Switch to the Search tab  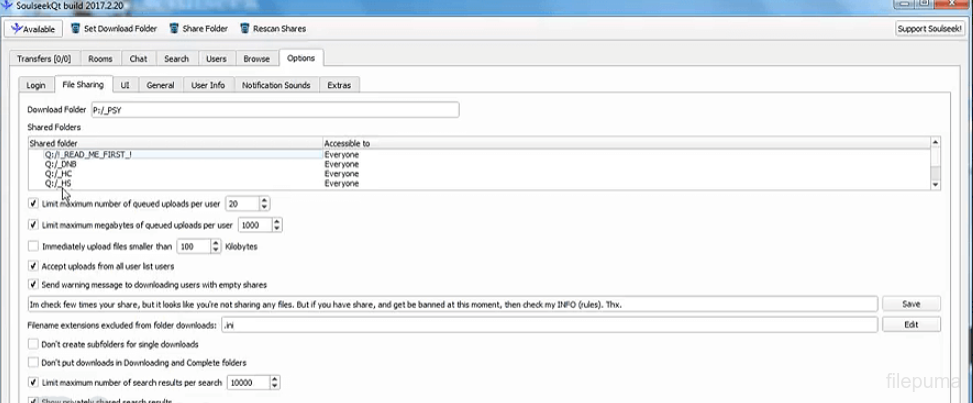pos(176,59)
